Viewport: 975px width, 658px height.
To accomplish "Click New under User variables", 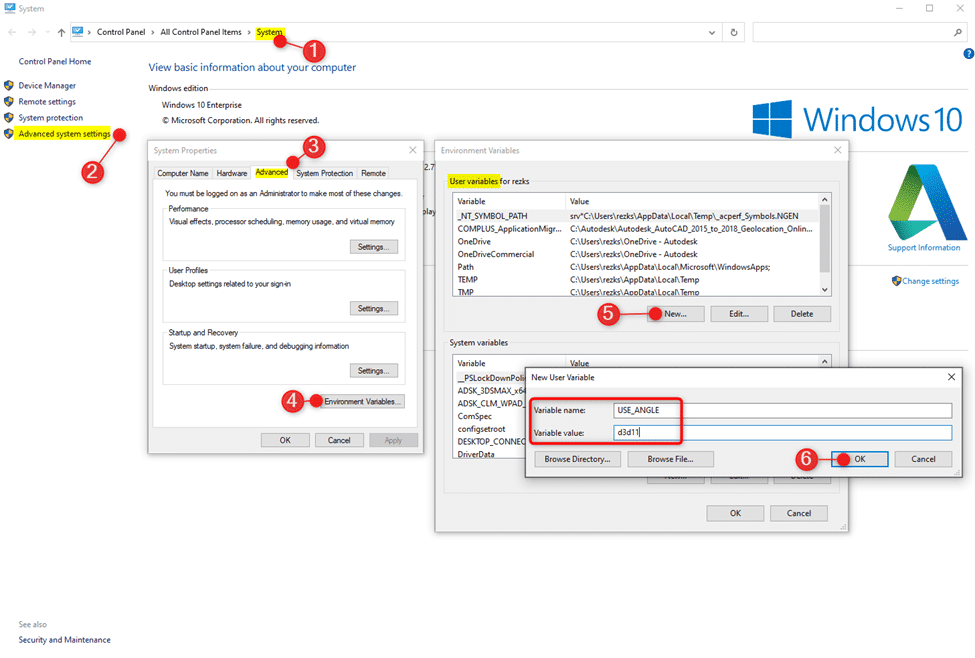I will point(675,314).
